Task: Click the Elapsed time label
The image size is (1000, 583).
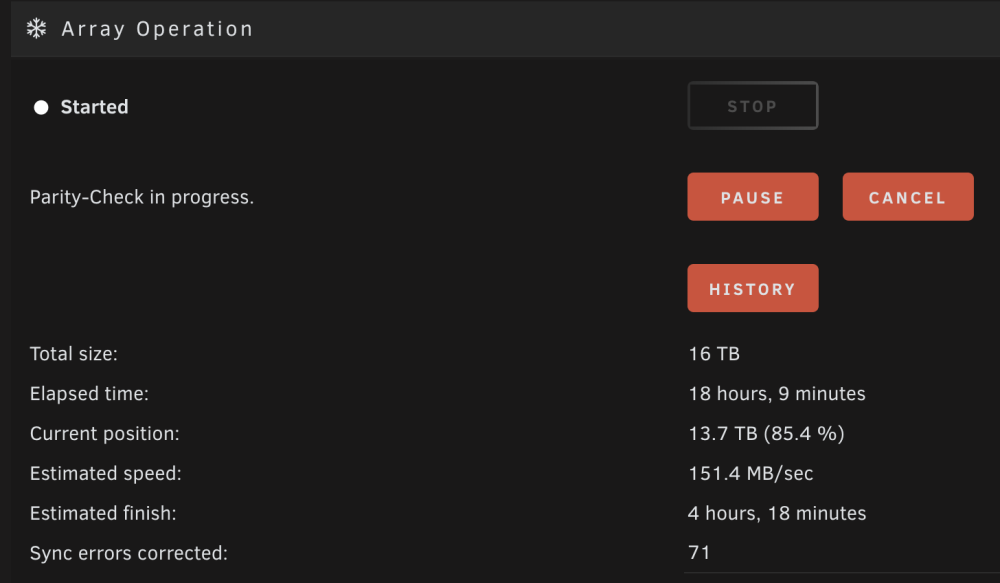Action: coord(89,394)
